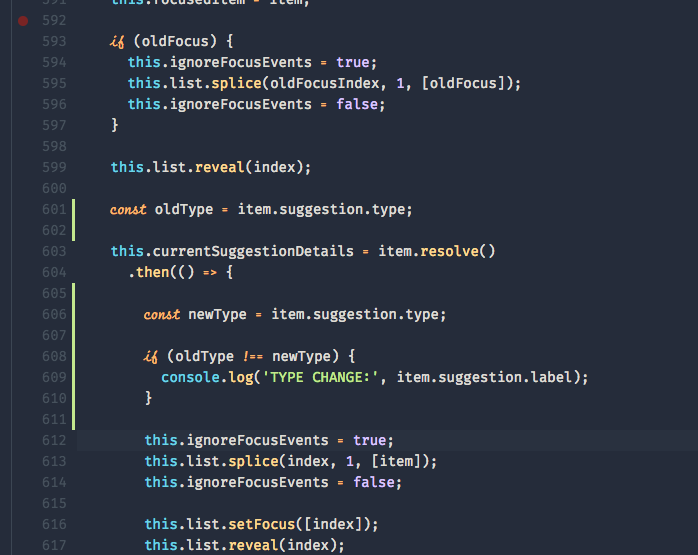The width and height of the screenshot is (698, 555).
Task: Click 'ignoreFocusEvents' on line 612
Action: [257, 440]
